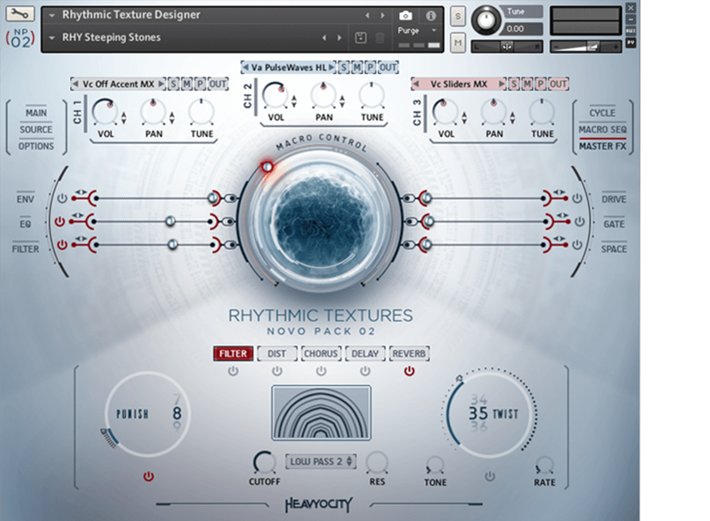
Task: Select the CYCLE page button
Action: [x=602, y=113]
